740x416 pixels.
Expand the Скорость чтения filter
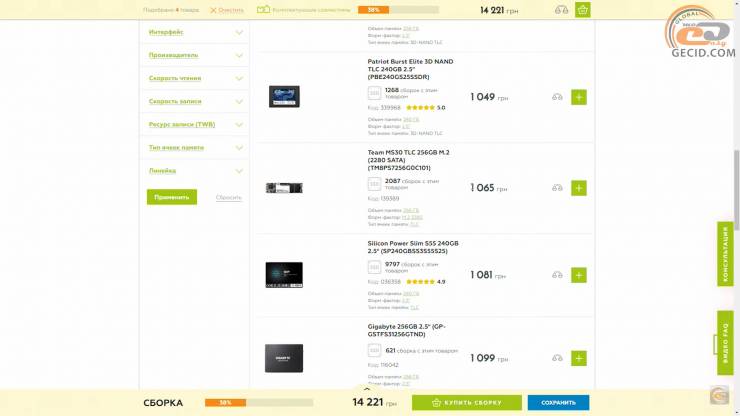[x=195, y=78]
